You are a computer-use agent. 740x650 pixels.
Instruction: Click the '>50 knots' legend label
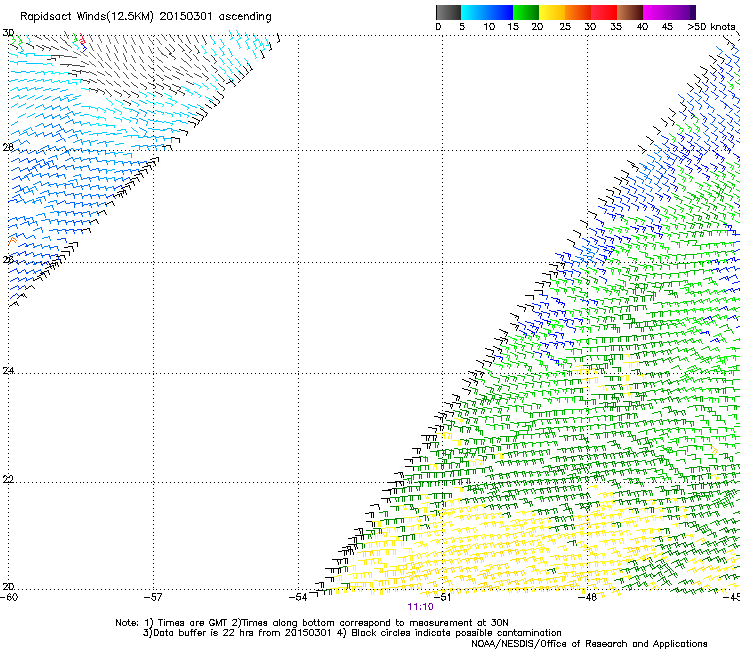(711, 27)
